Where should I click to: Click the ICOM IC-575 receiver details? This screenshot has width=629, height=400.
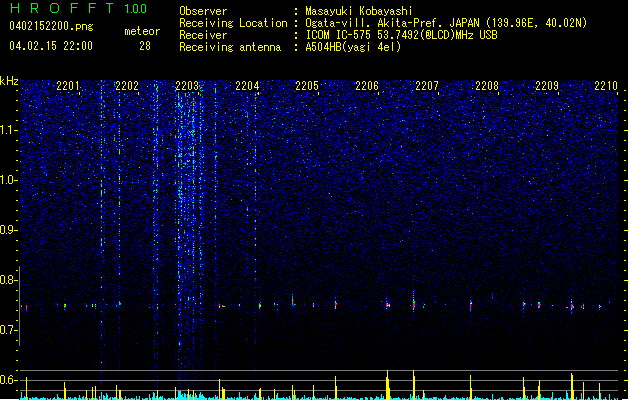(402, 35)
